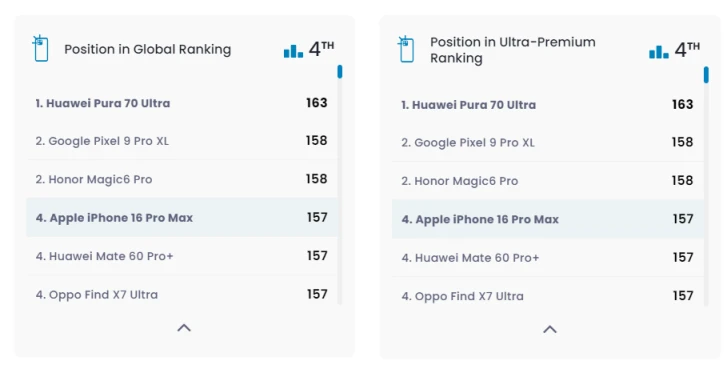
Task: Open Oppo Find X7 Ultra in Global Ranking
Action: tap(182, 294)
